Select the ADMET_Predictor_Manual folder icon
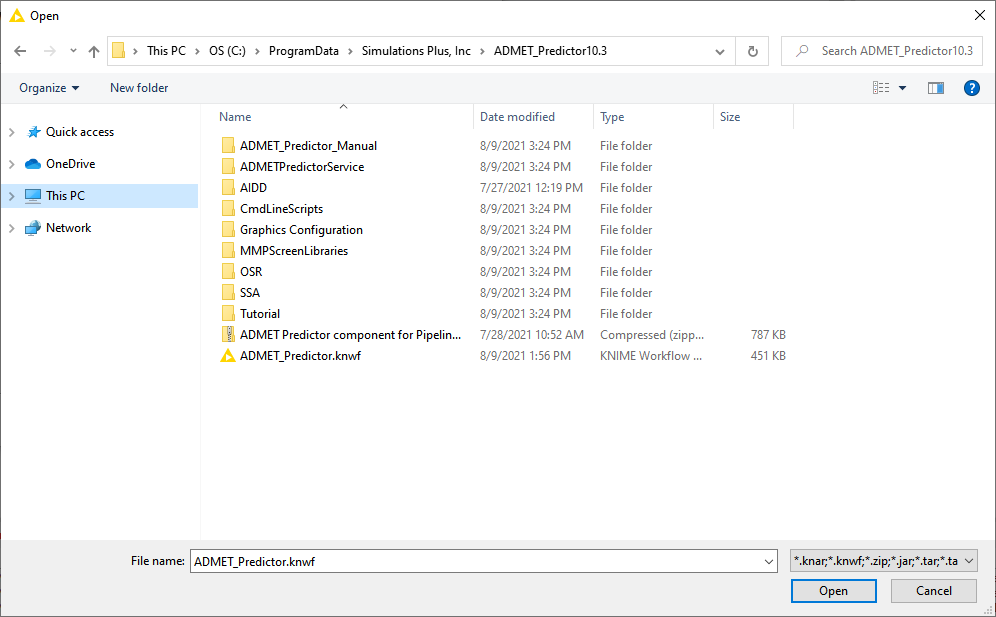The width and height of the screenshot is (996, 617). tap(228, 146)
